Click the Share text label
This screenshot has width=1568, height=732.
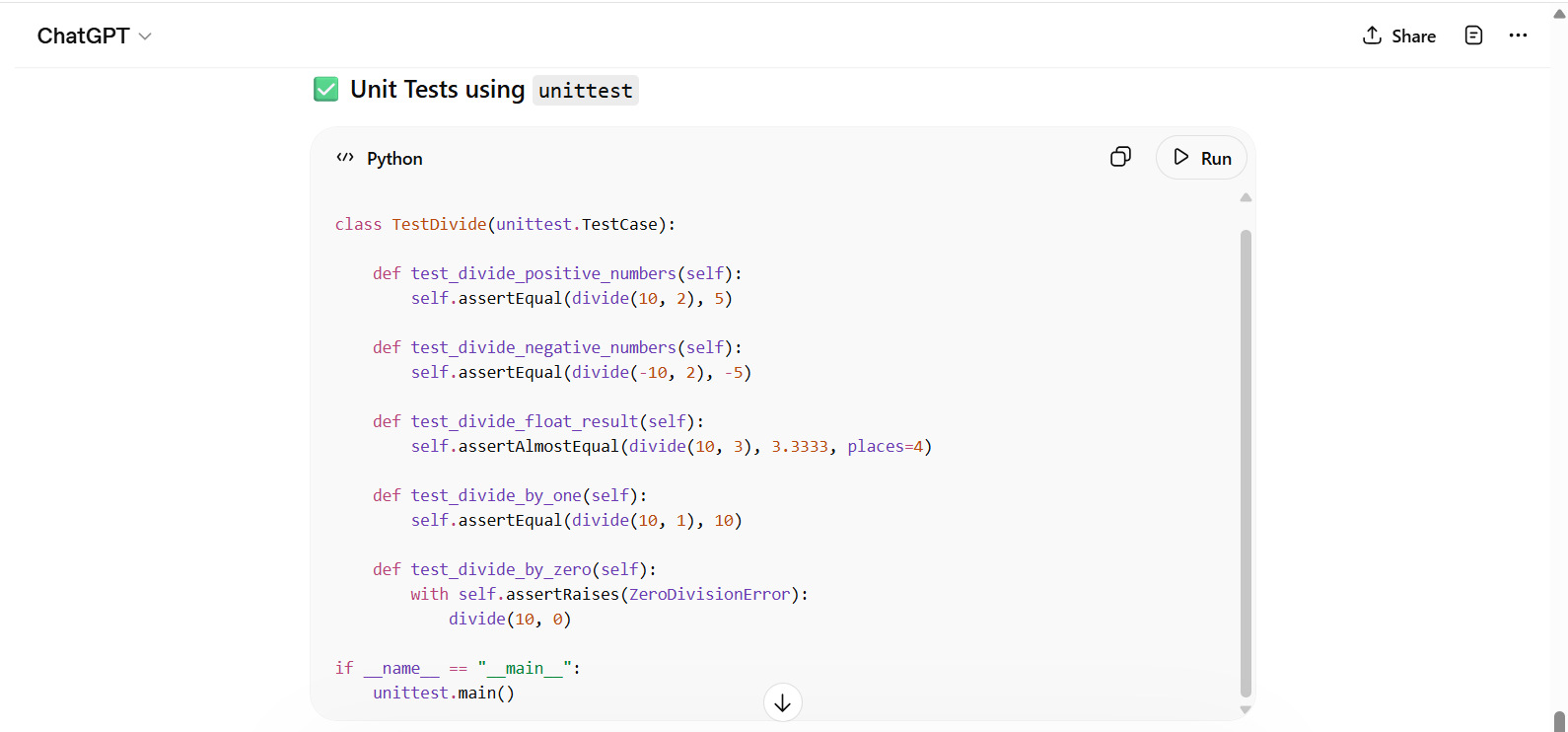[x=1413, y=37]
